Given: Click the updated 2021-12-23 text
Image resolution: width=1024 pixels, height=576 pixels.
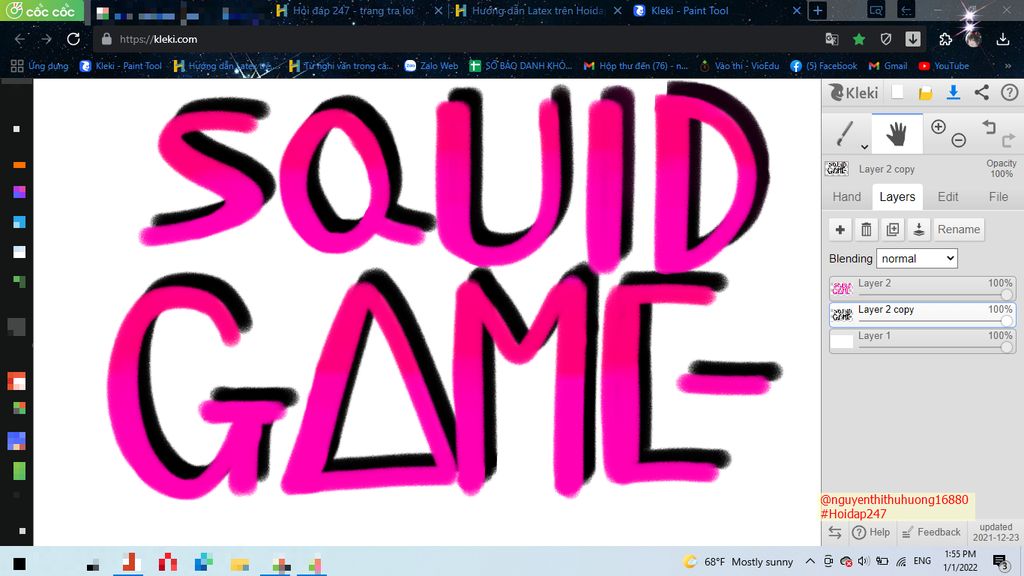Looking at the screenshot, I should click(995, 532).
